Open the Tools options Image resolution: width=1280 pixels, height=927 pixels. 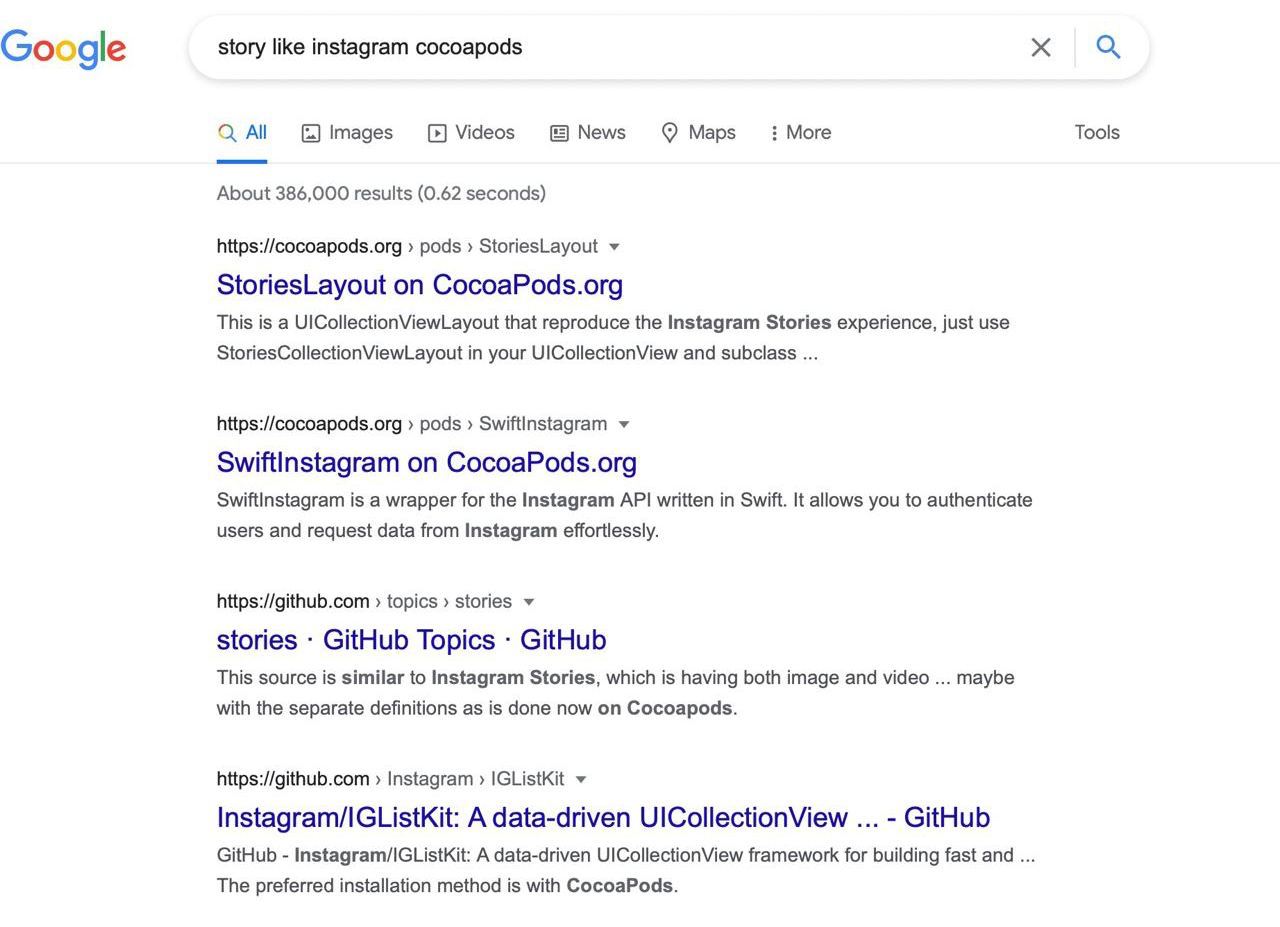(x=1097, y=132)
